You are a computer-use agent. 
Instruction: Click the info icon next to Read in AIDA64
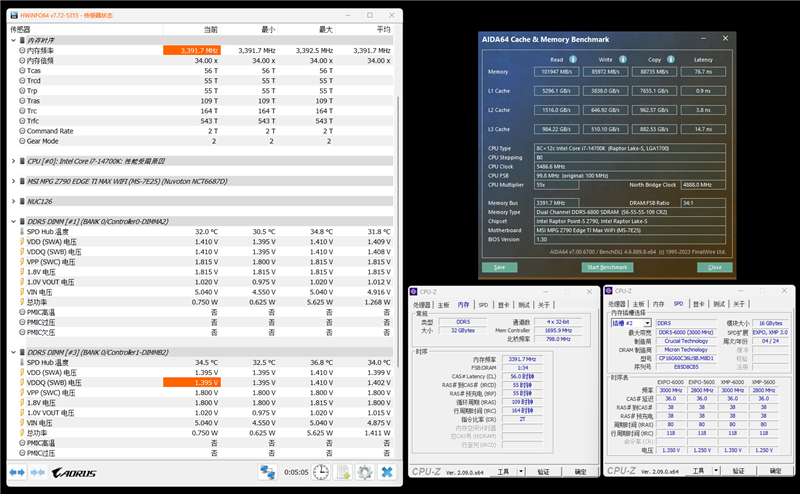573,59
